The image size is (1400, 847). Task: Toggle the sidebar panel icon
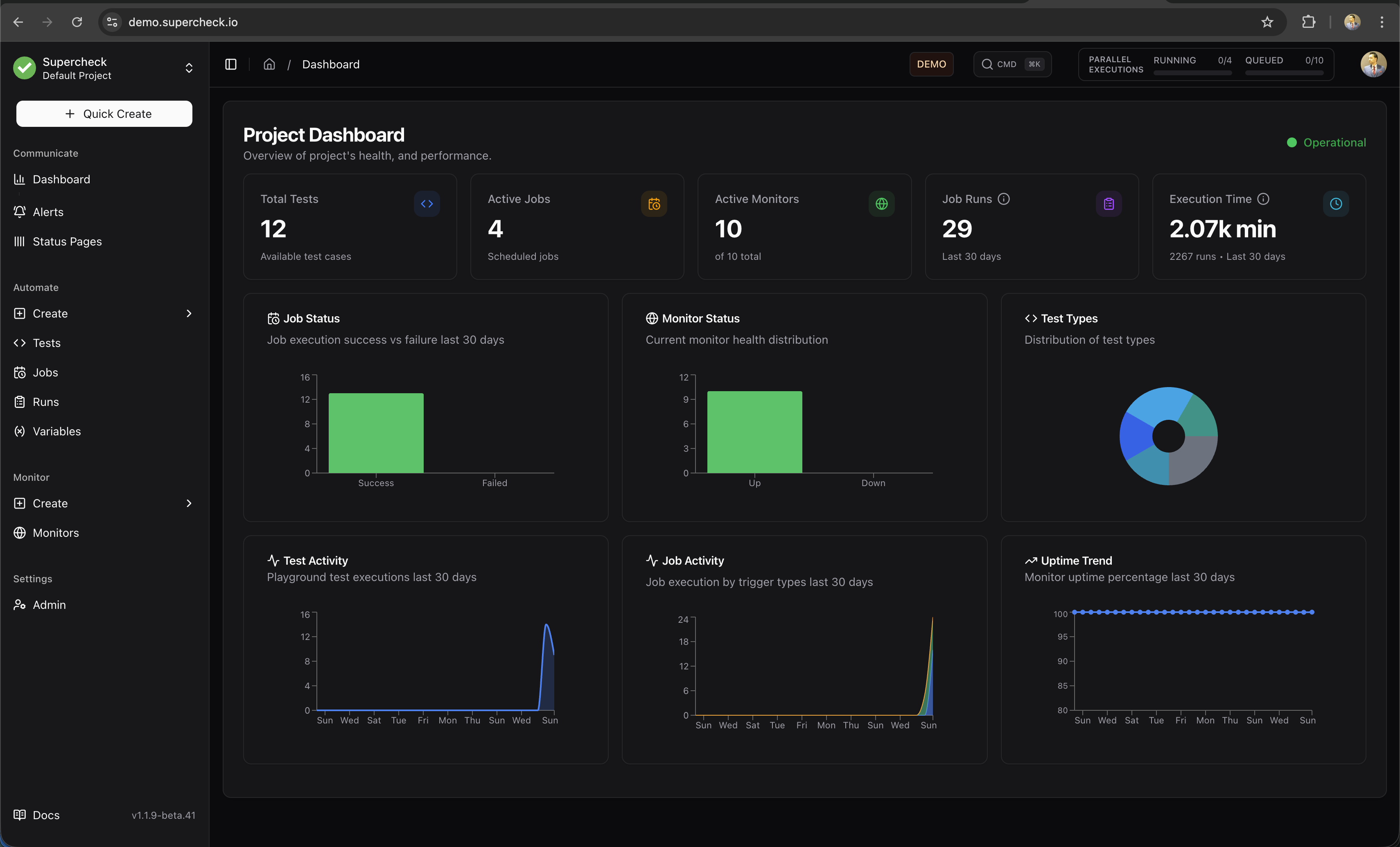pos(231,64)
